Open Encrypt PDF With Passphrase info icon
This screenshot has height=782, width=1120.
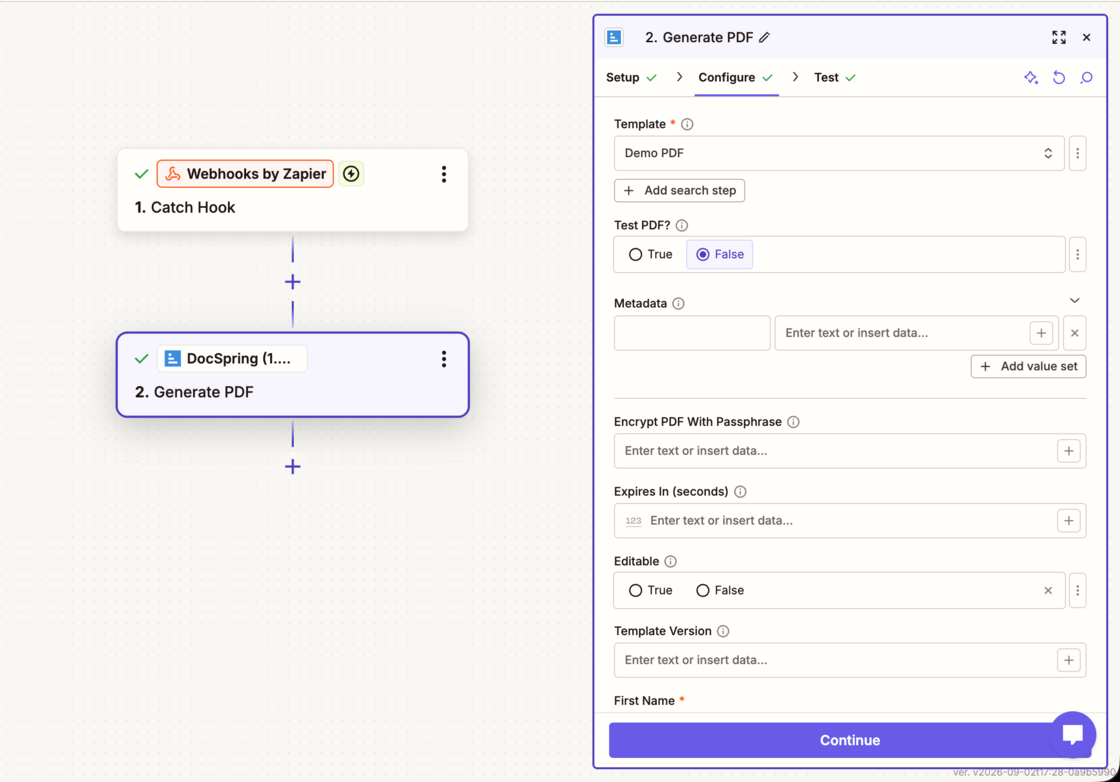tap(794, 422)
